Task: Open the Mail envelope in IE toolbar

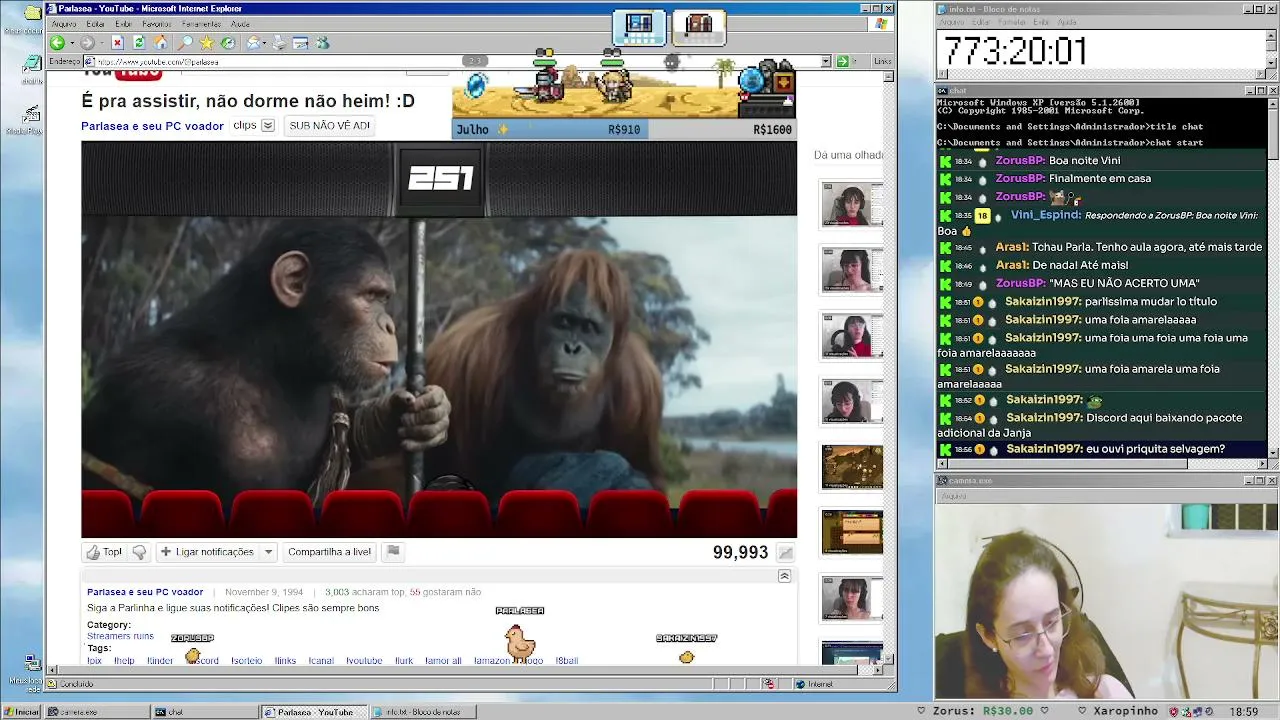Action: 254,43
